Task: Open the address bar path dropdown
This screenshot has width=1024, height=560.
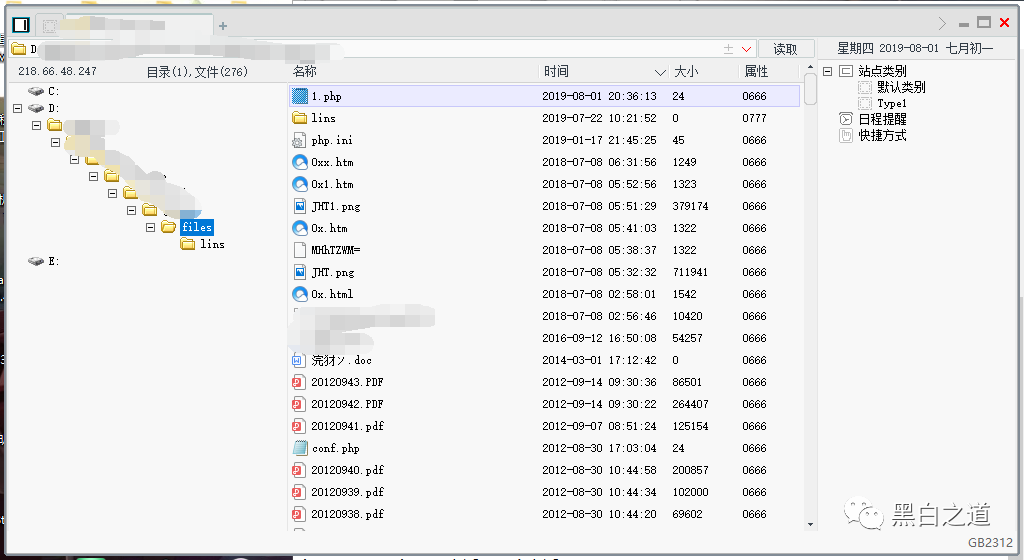Action: [746, 49]
